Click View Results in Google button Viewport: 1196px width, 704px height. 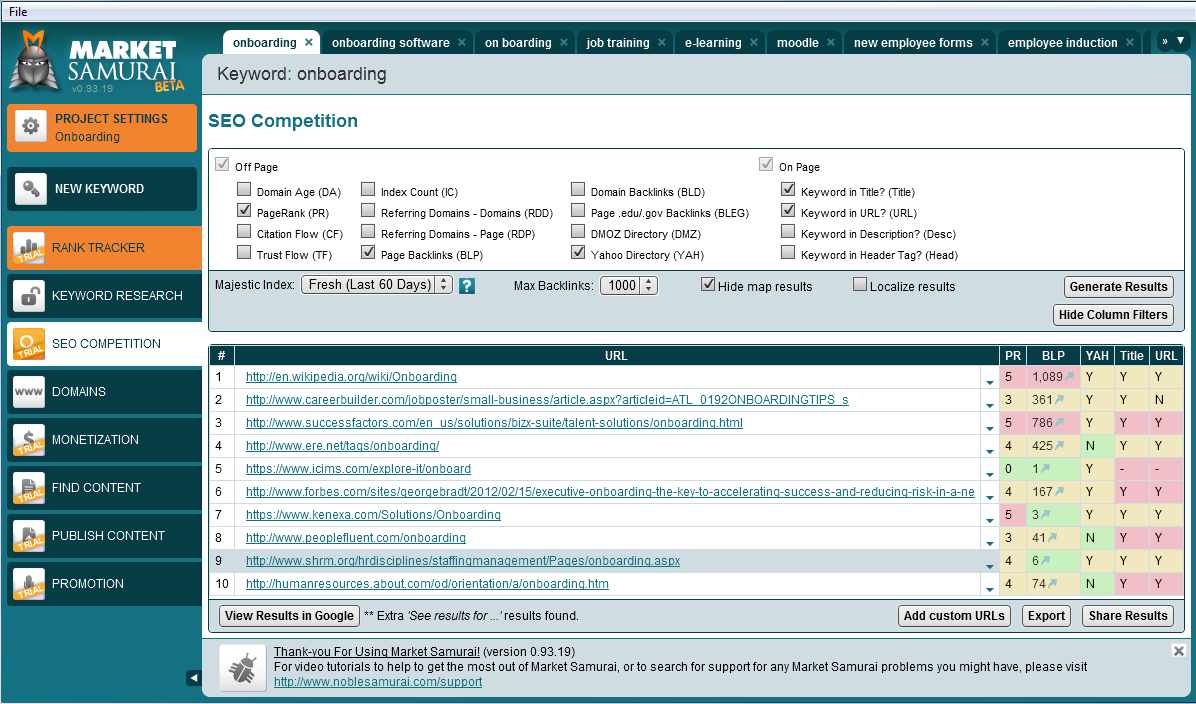[289, 616]
